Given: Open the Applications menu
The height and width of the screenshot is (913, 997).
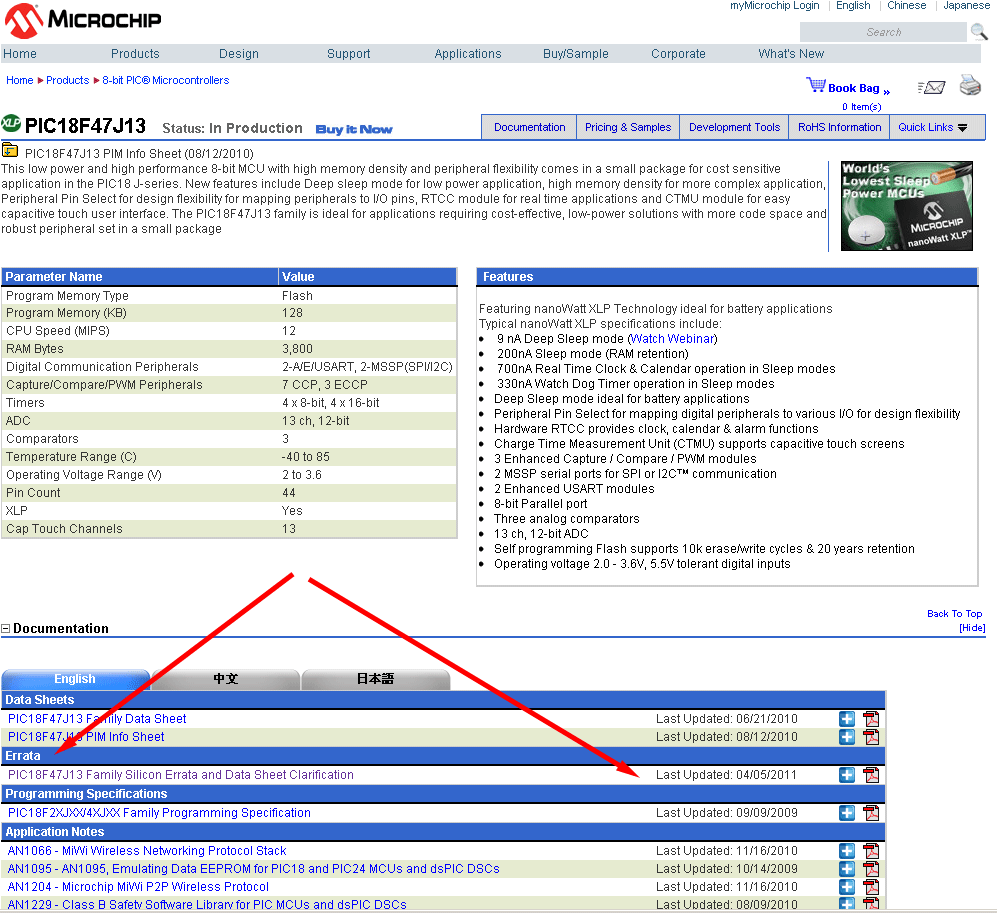Looking at the screenshot, I should (467, 54).
